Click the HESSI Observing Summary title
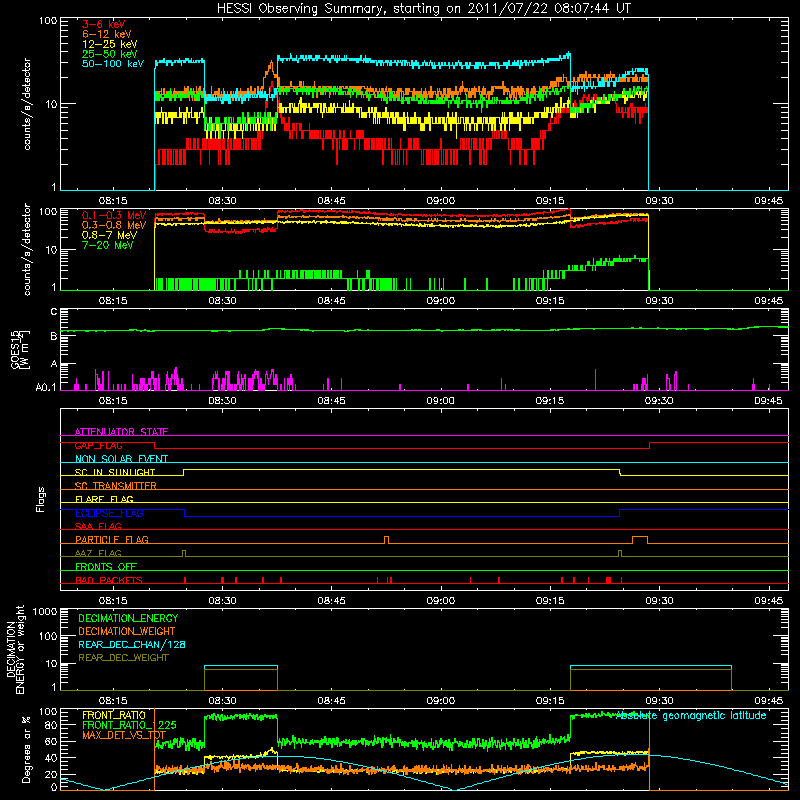Viewport: 800px width, 800px height. [424, 9]
